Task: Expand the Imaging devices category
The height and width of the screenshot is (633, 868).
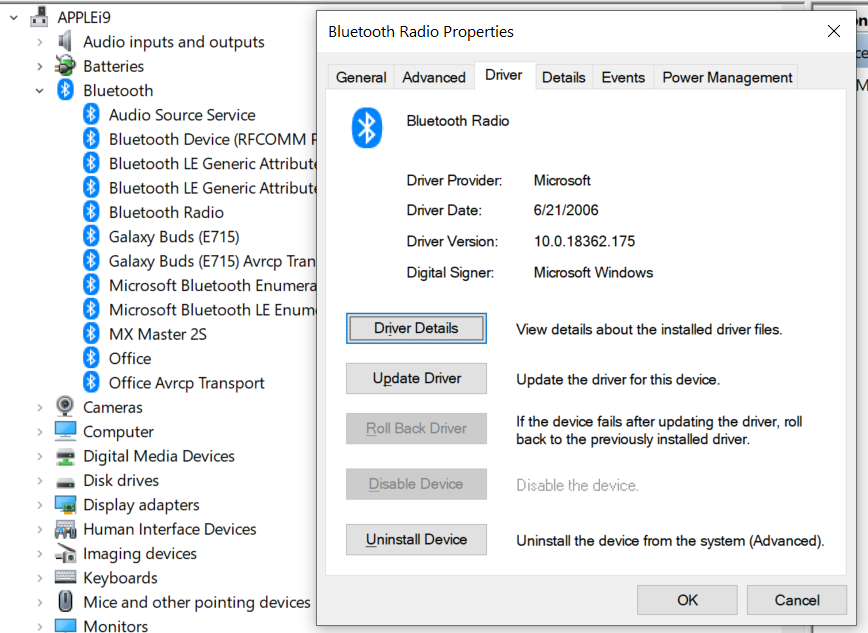Action: (x=39, y=554)
